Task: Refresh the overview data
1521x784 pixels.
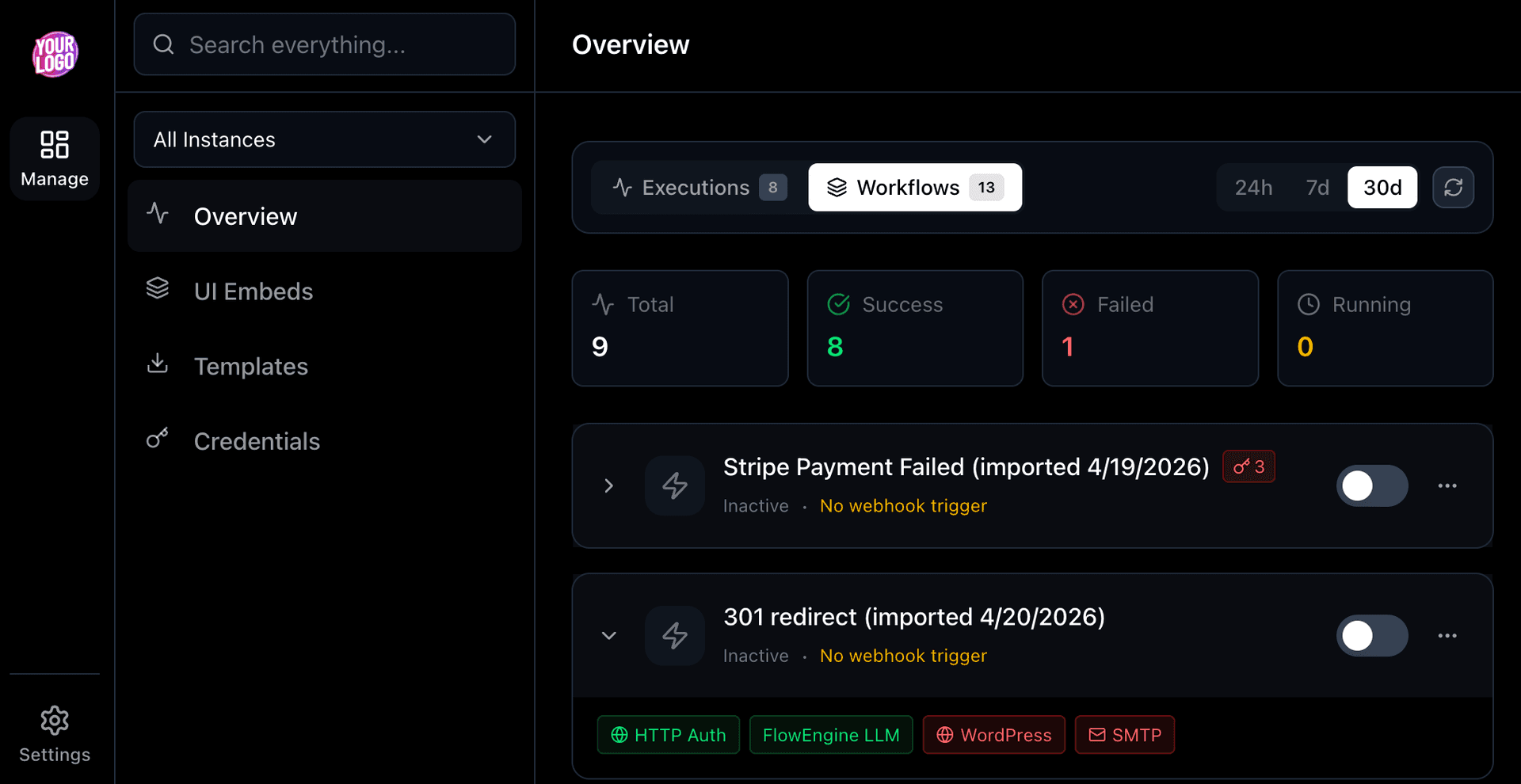Action: [1453, 188]
